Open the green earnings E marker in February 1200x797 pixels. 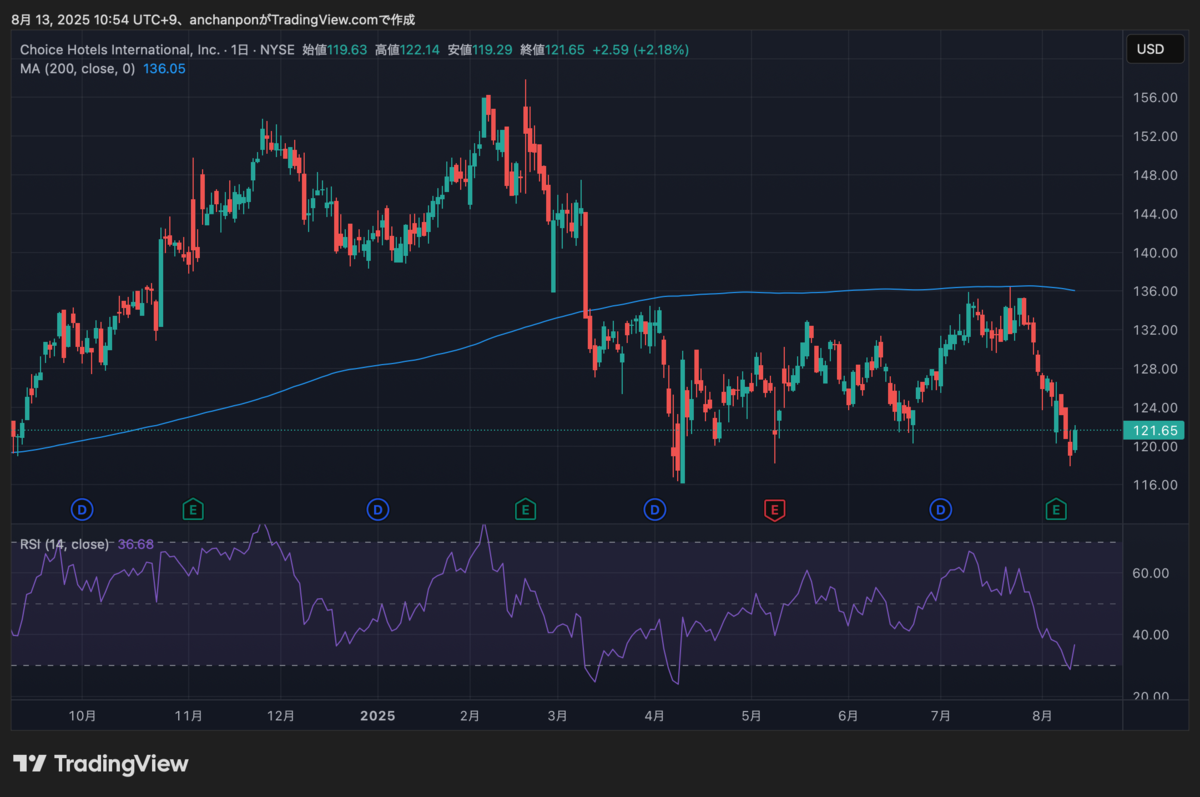point(523,510)
